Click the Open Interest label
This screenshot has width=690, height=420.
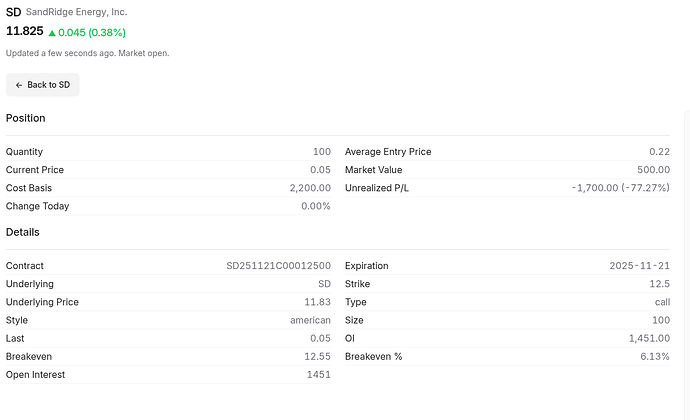[x=35, y=375]
